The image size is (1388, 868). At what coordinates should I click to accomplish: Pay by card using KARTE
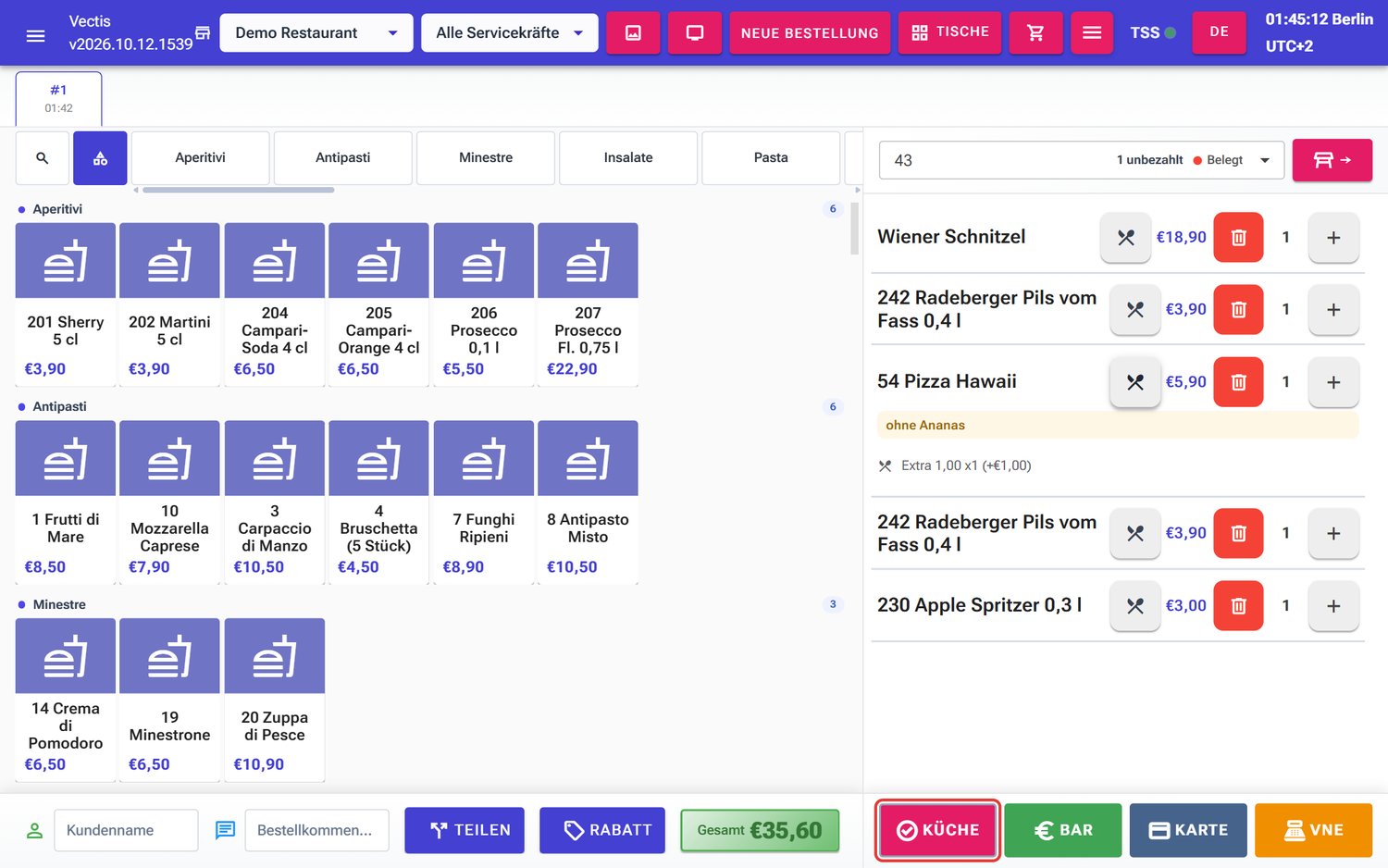coord(1188,830)
